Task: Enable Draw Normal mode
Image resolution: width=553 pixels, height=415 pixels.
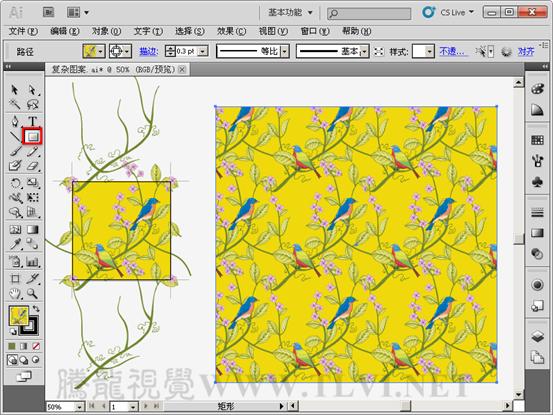Action: coord(12,360)
